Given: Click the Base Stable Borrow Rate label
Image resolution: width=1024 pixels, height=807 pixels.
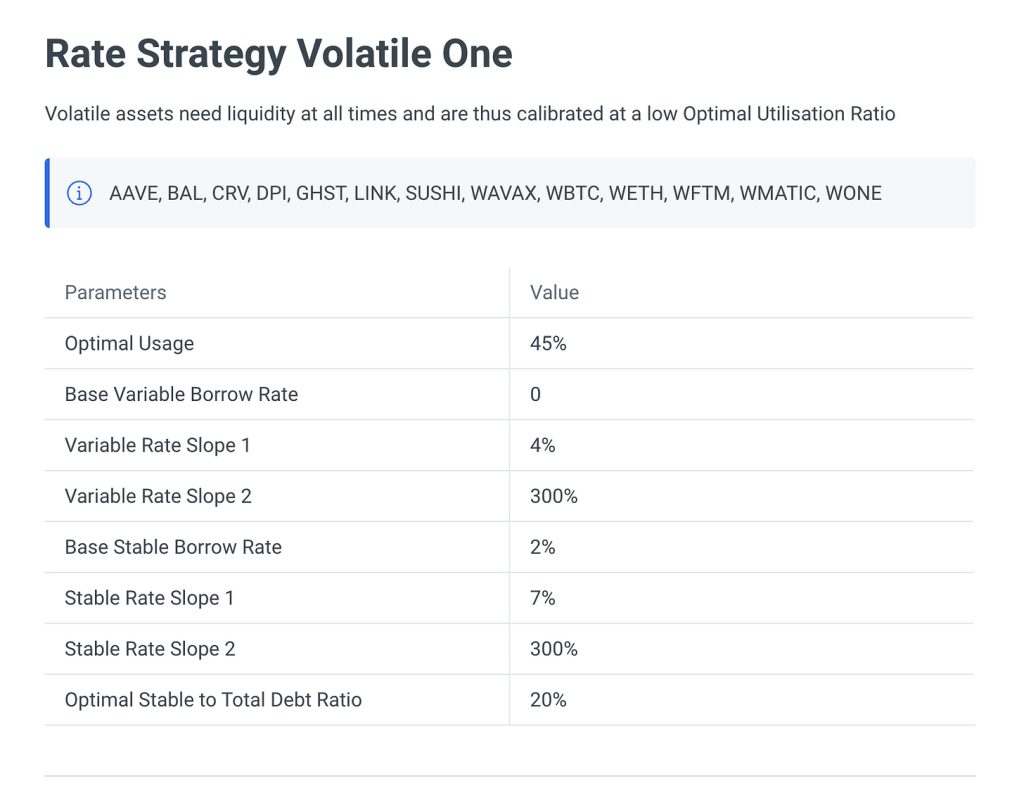Looking at the screenshot, I should [x=173, y=547].
